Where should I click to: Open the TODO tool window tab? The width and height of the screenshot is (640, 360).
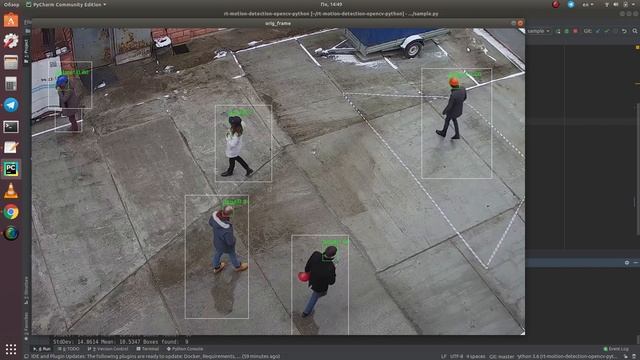69,349
